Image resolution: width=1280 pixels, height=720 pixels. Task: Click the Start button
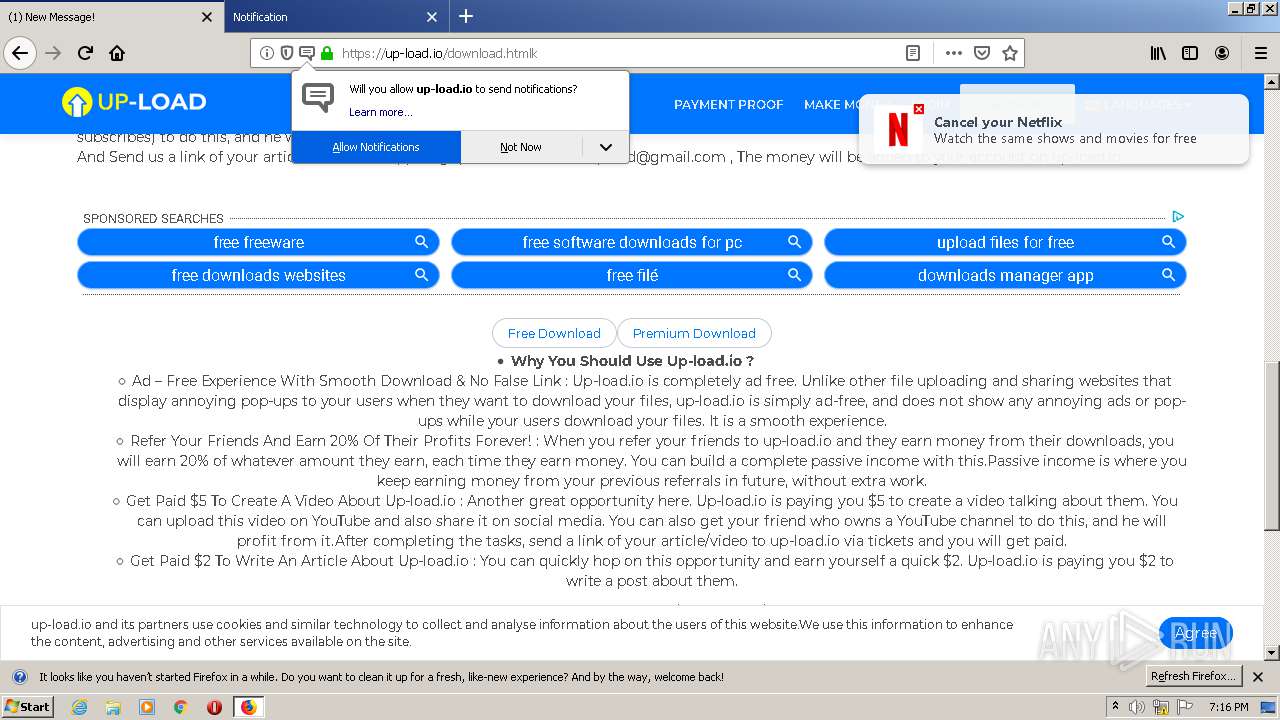pyautogui.click(x=28, y=707)
